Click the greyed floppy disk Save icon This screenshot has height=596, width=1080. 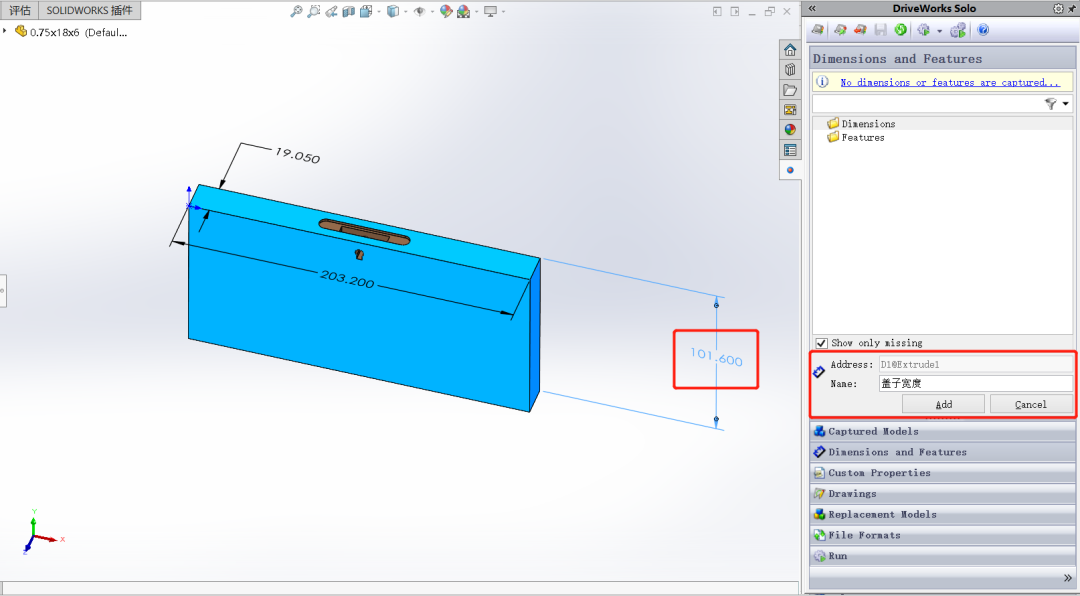(x=880, y=30)
